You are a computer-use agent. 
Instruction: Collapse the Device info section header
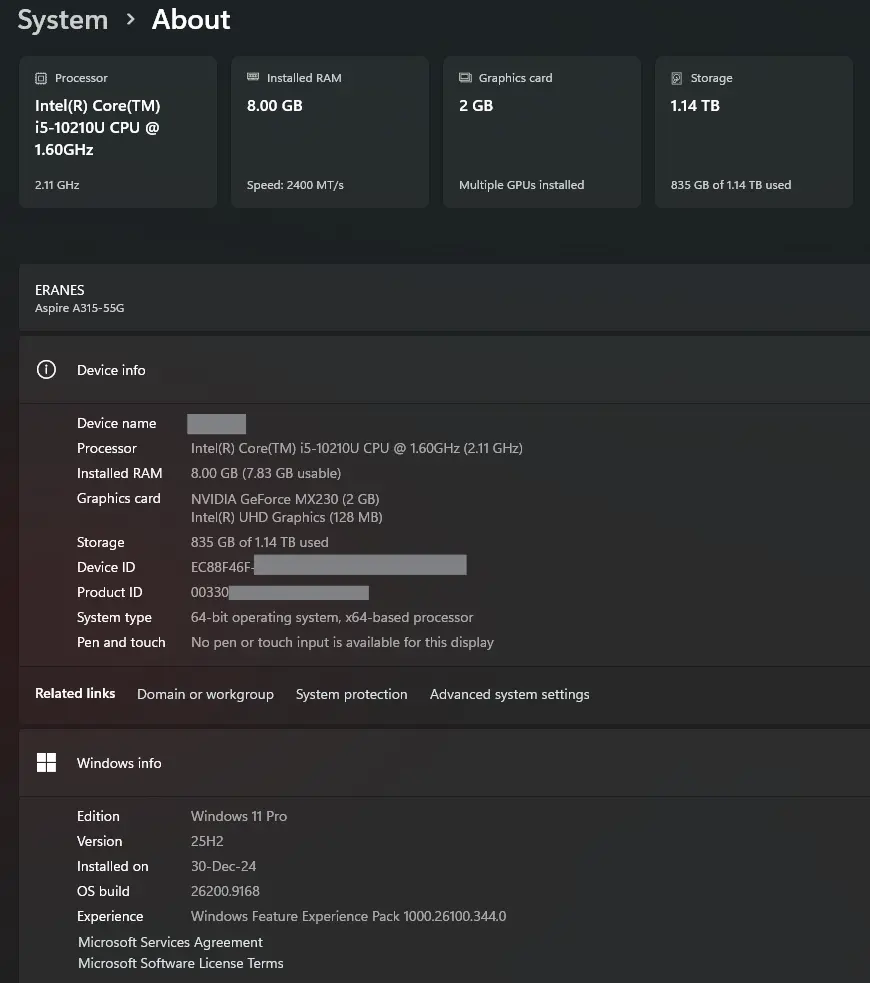click(x=444, y=370)
